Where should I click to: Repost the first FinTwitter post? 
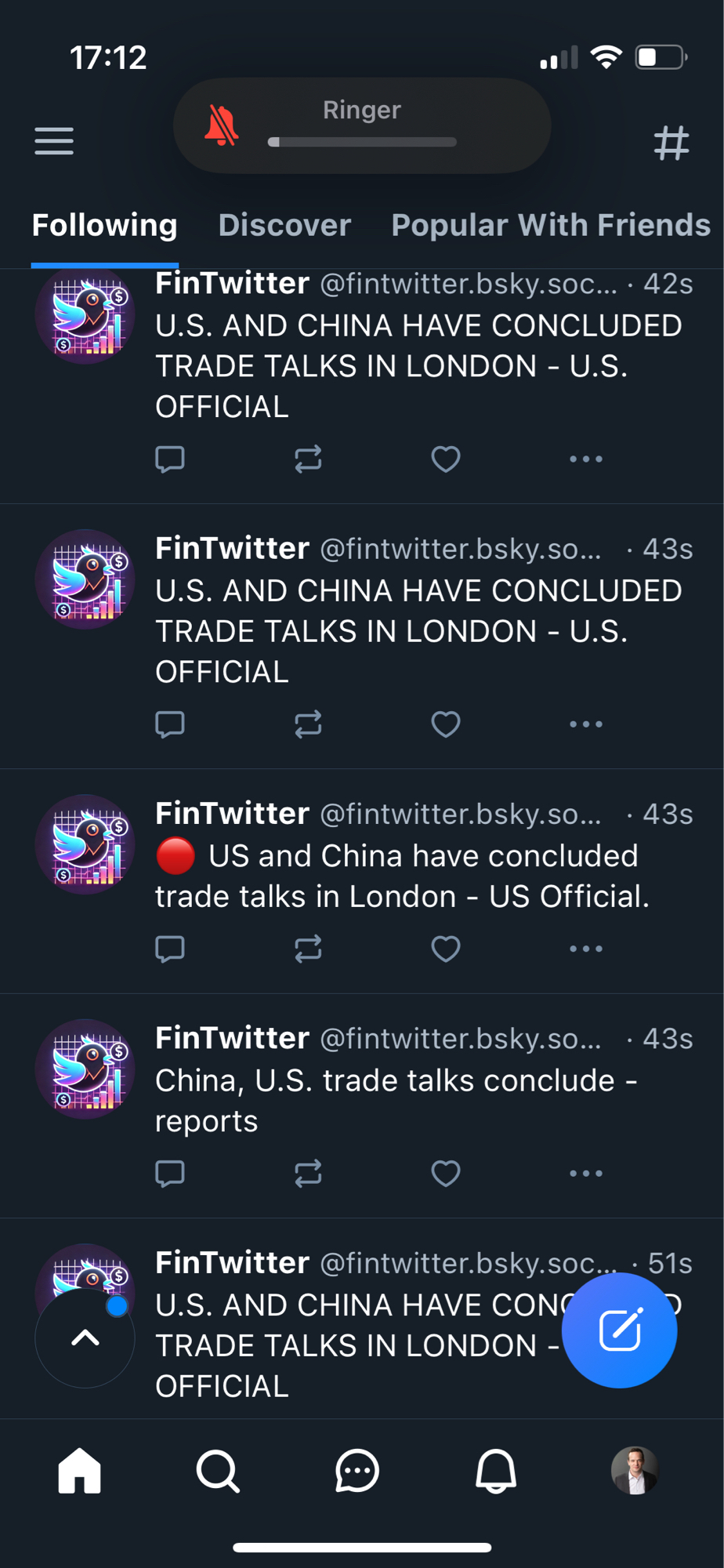click(x=308, y=459)
